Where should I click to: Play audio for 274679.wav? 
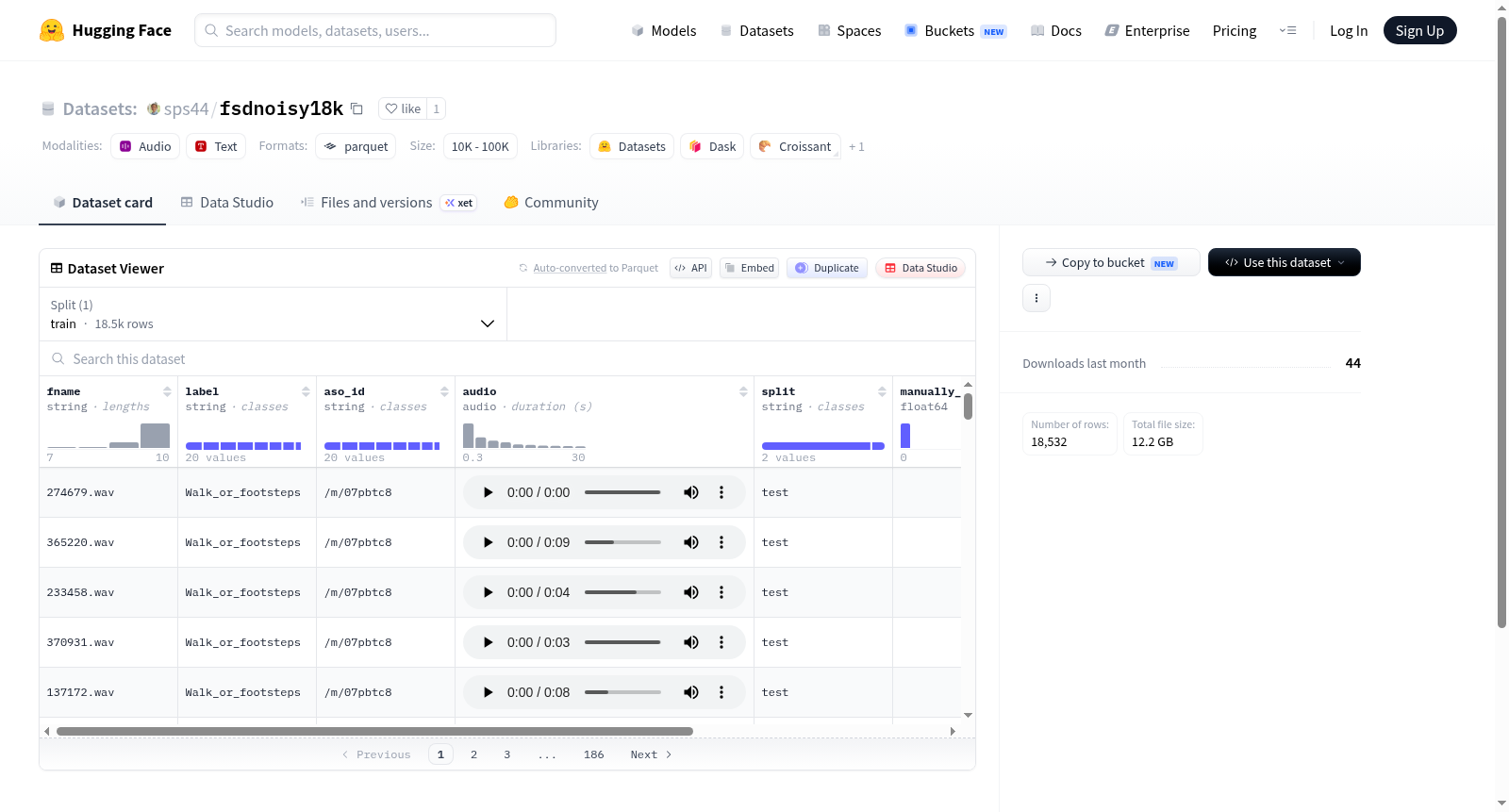pyautogui.click(x=488, y=492)
